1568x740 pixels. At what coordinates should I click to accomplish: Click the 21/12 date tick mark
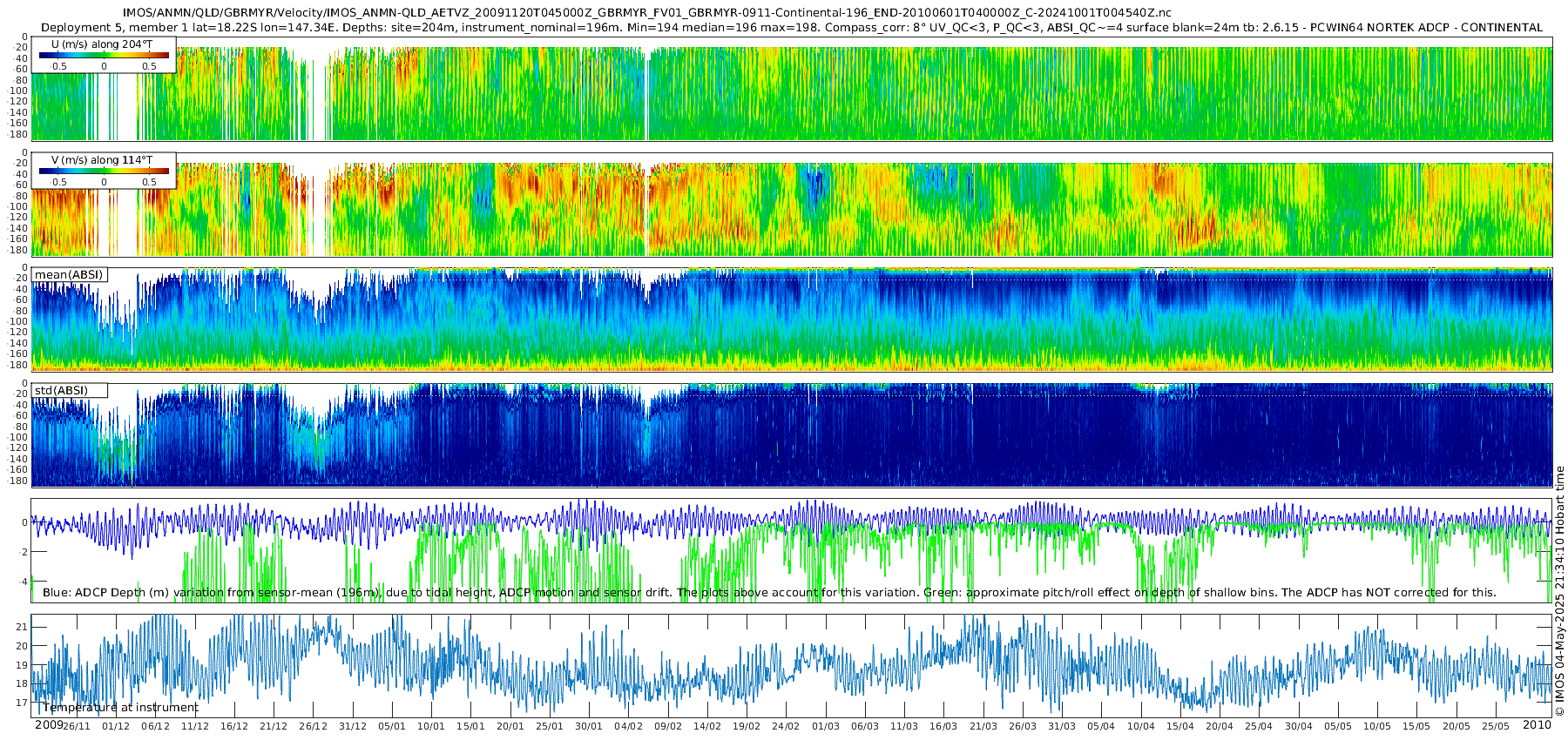tap(274, 726)
